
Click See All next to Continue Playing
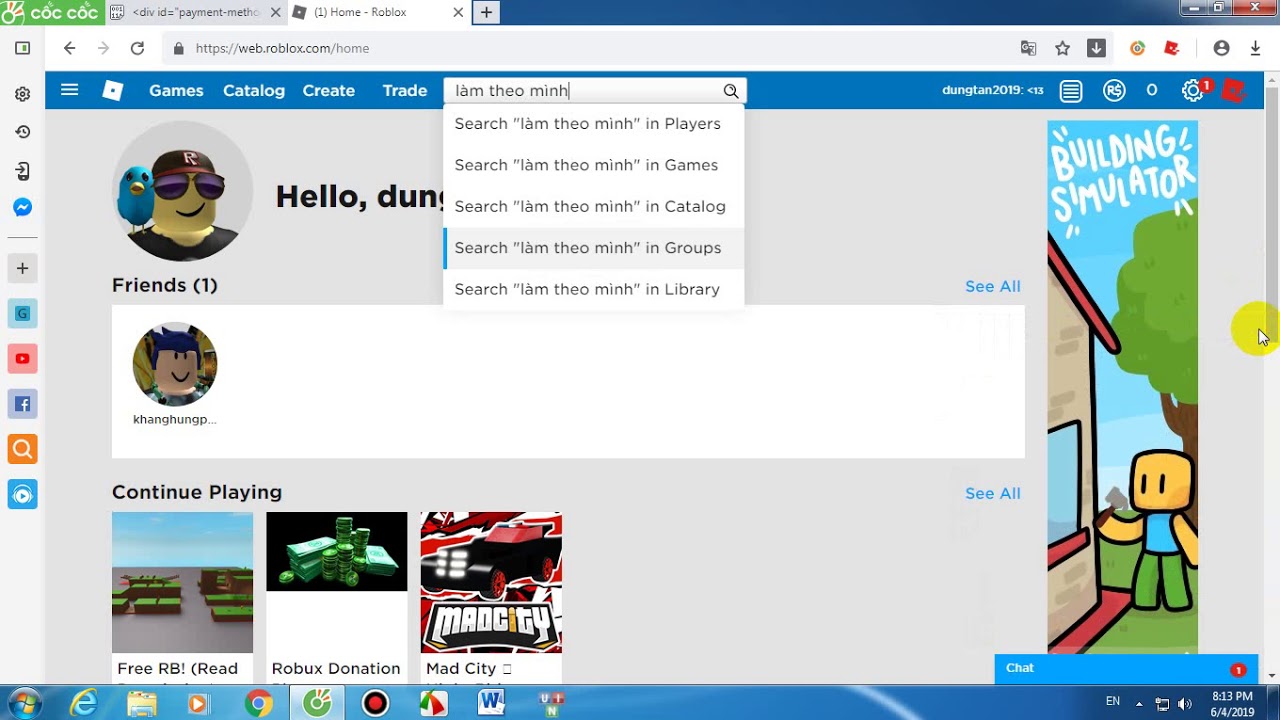(x=992, y=493)
